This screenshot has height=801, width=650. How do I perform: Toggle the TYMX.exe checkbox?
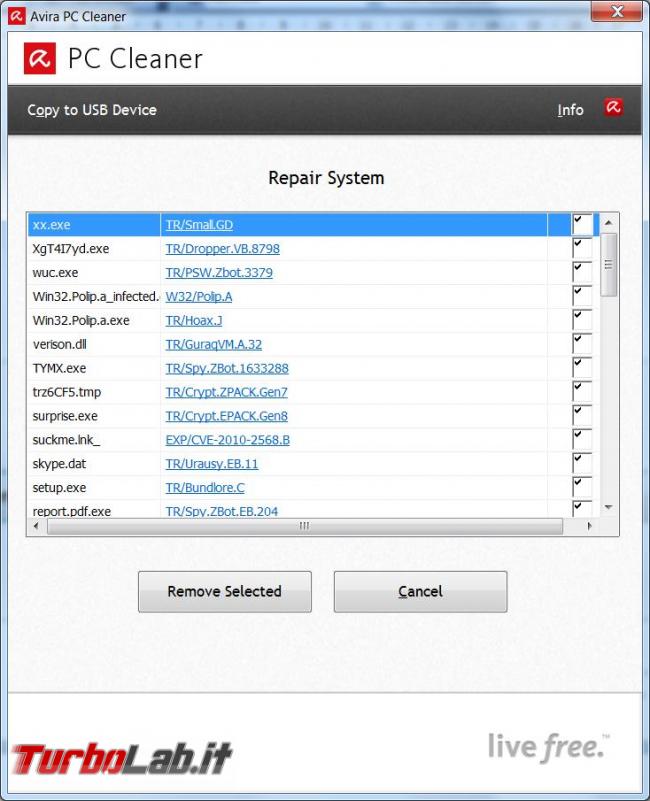(582, 368)
